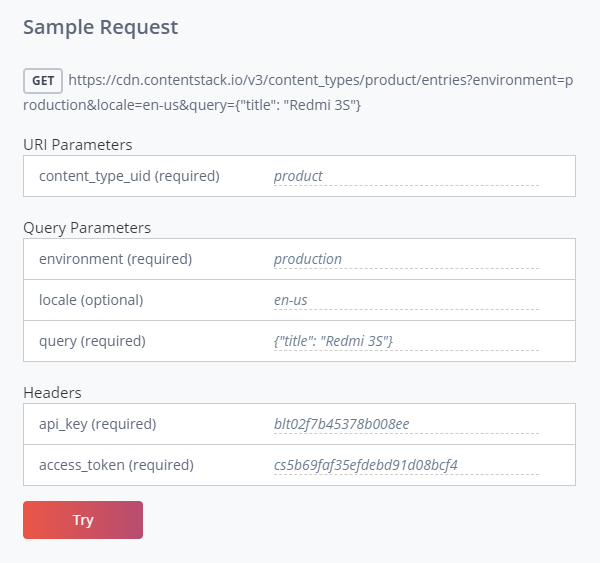Viewport: 600px width, 563px height.
Task: Select the query (required) label
Action: [92, 341]
